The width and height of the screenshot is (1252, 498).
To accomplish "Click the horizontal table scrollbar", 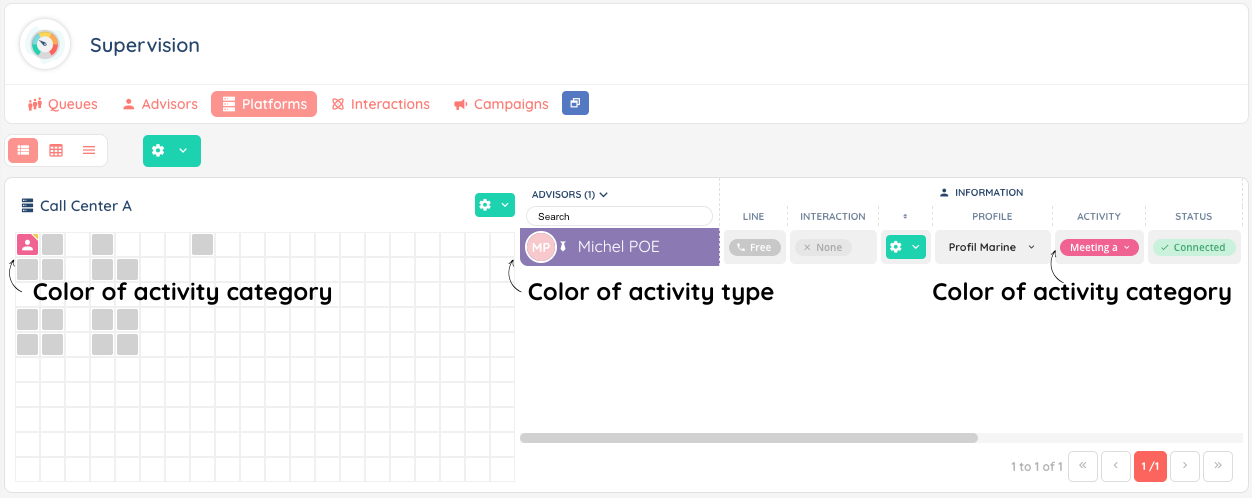I will click(x=748, y=437).
